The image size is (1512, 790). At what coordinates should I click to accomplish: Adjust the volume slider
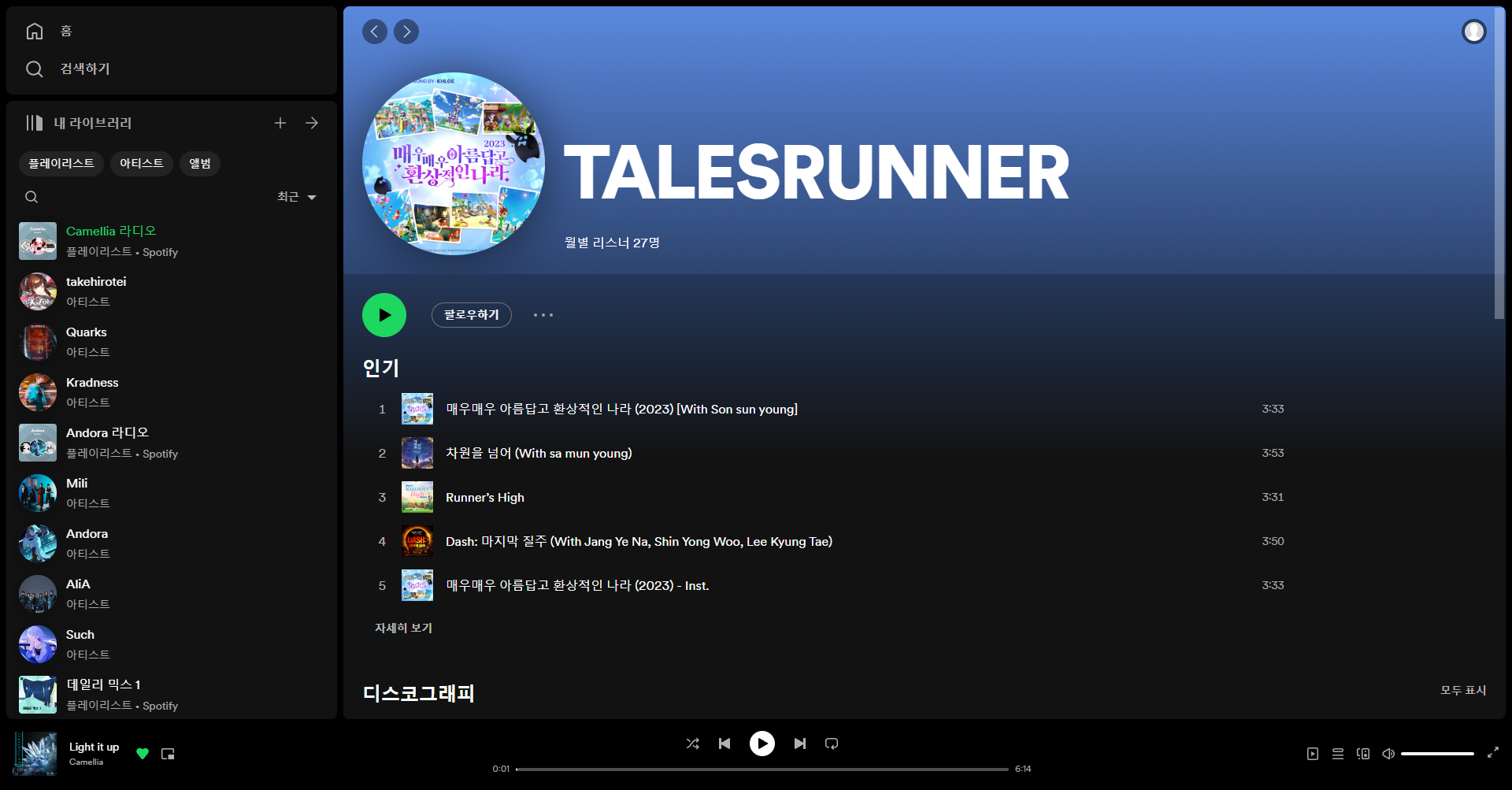(1437, 754)
